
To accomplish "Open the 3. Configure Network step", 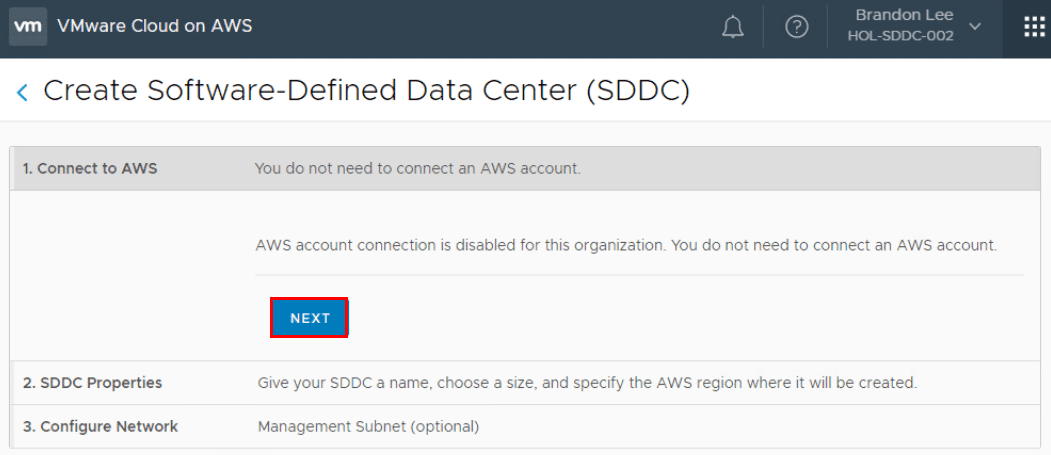I will (100, 427).
